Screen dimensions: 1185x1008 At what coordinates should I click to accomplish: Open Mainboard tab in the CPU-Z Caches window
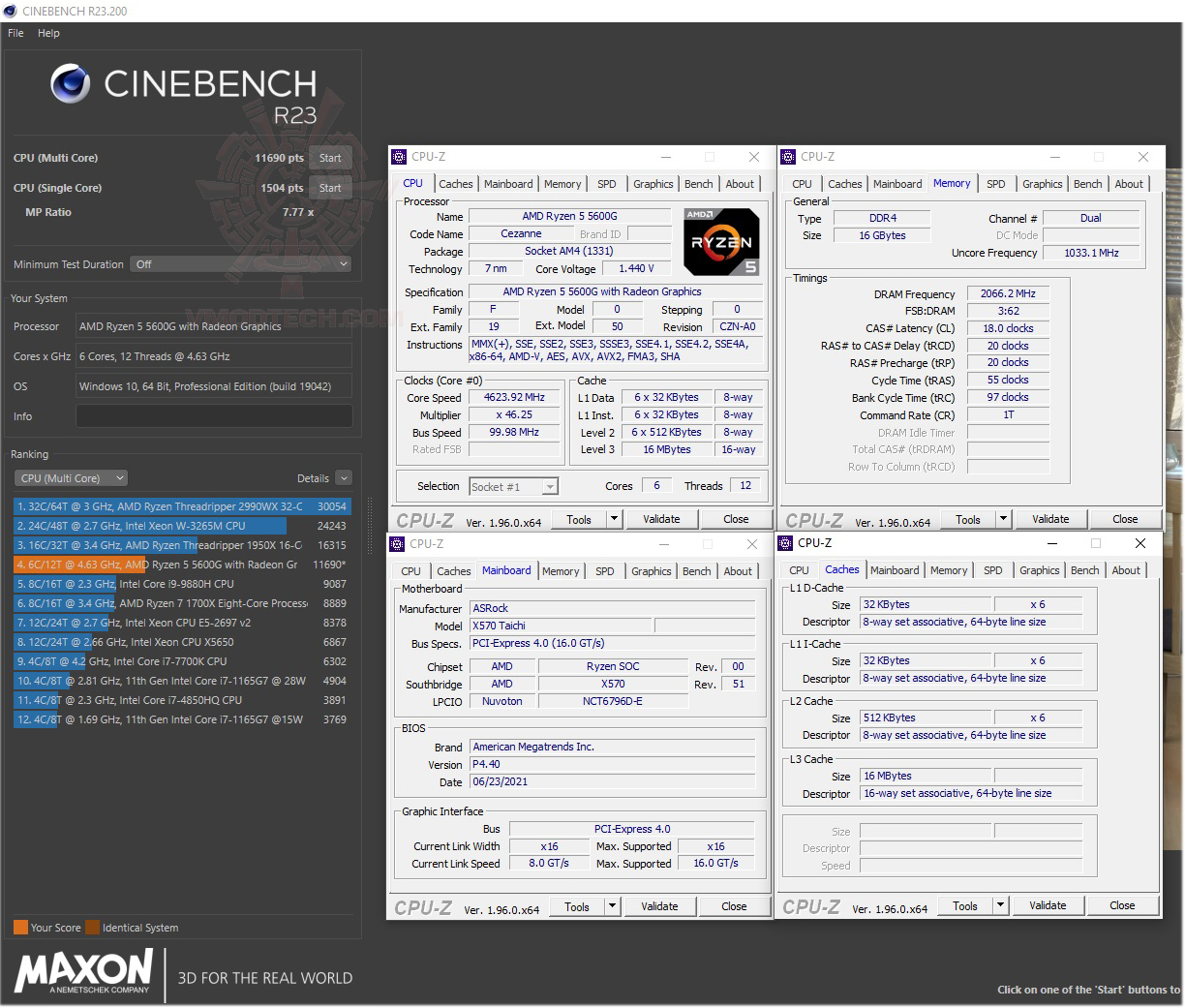(x=895, y=570)
